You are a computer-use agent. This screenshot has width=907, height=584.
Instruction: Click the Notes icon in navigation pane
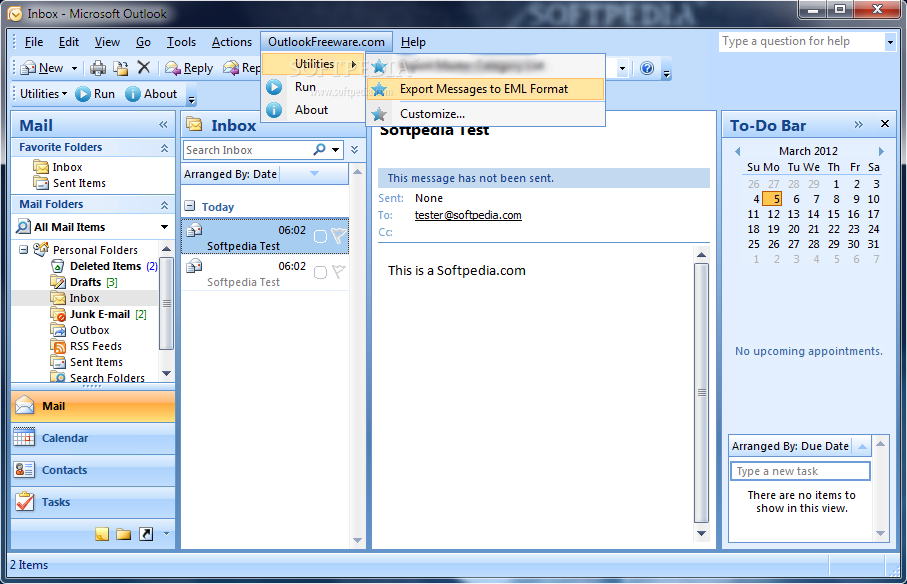(x=102, y=534)
